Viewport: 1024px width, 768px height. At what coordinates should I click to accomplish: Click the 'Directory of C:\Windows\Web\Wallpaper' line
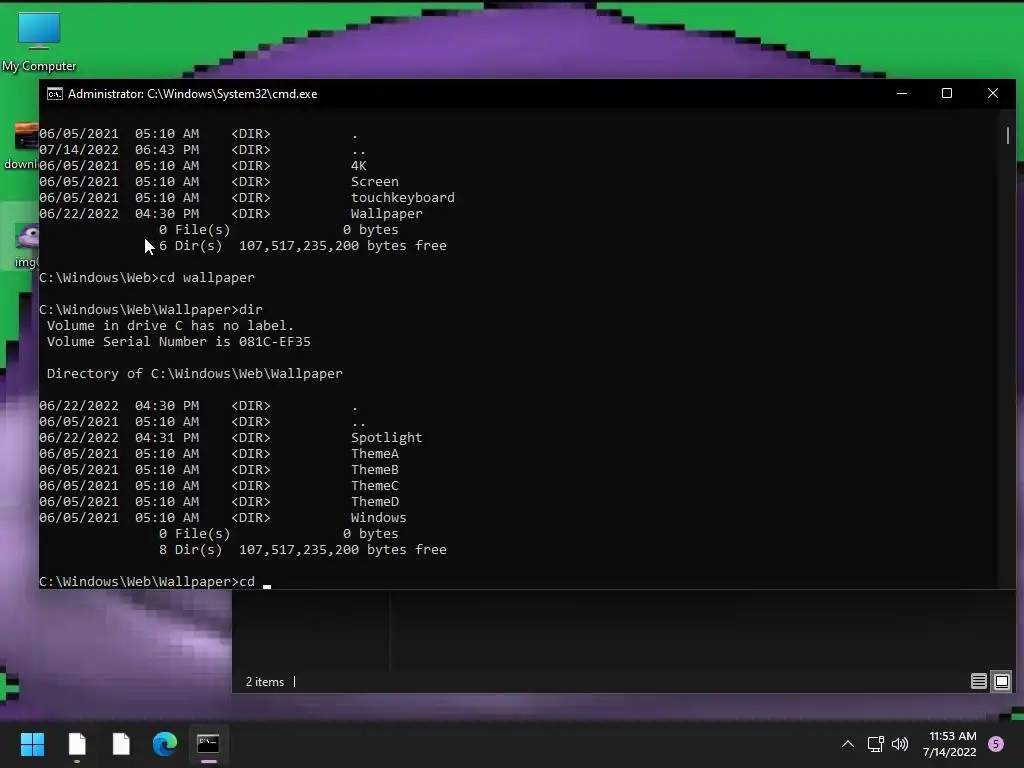[x=195, y=374]
